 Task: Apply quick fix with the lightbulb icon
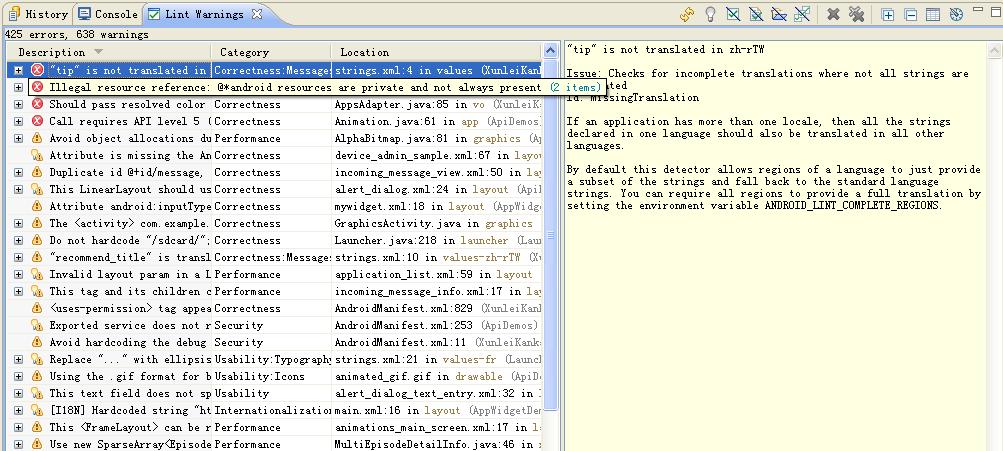709,14
